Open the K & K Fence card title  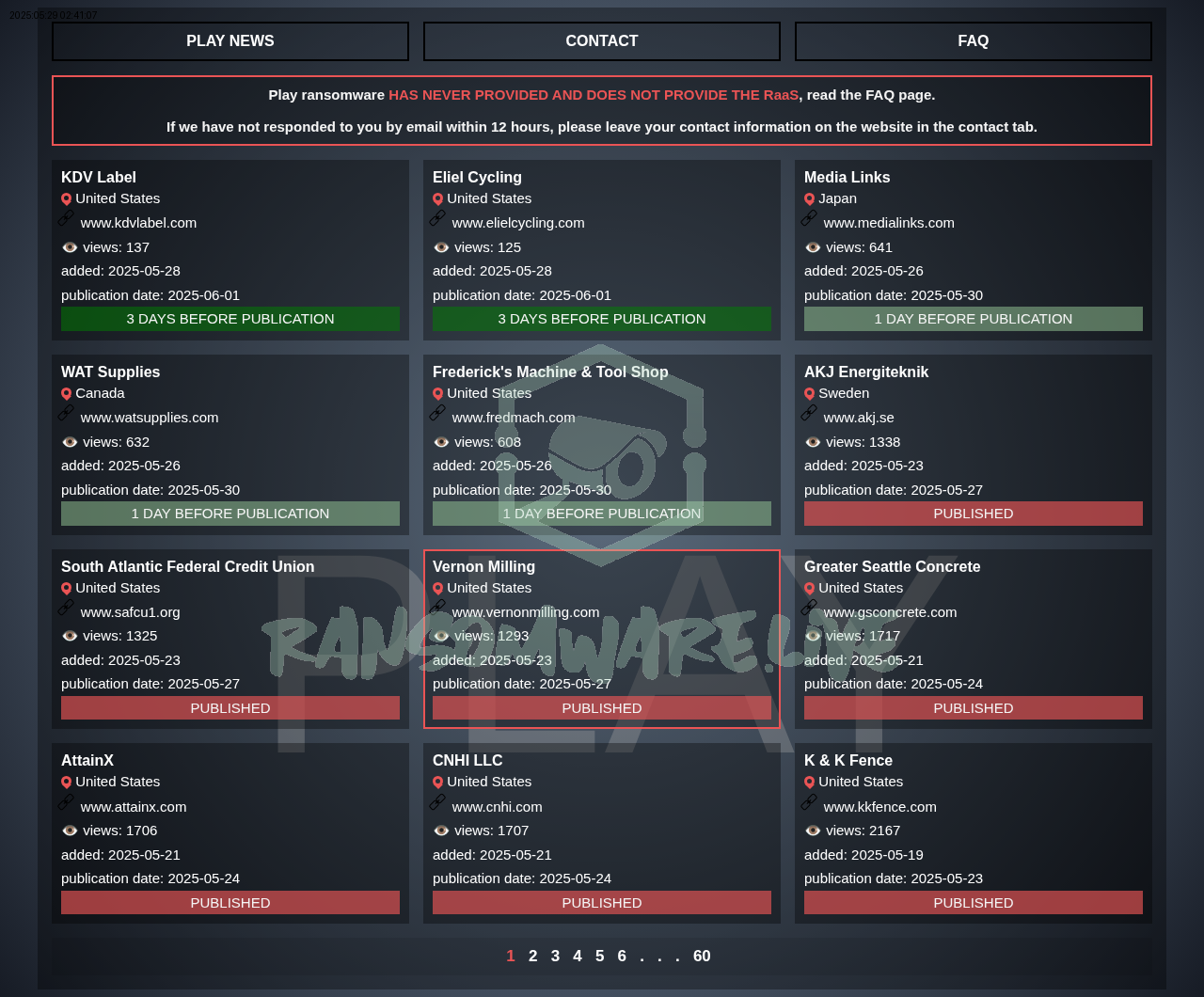pos(848,761)
